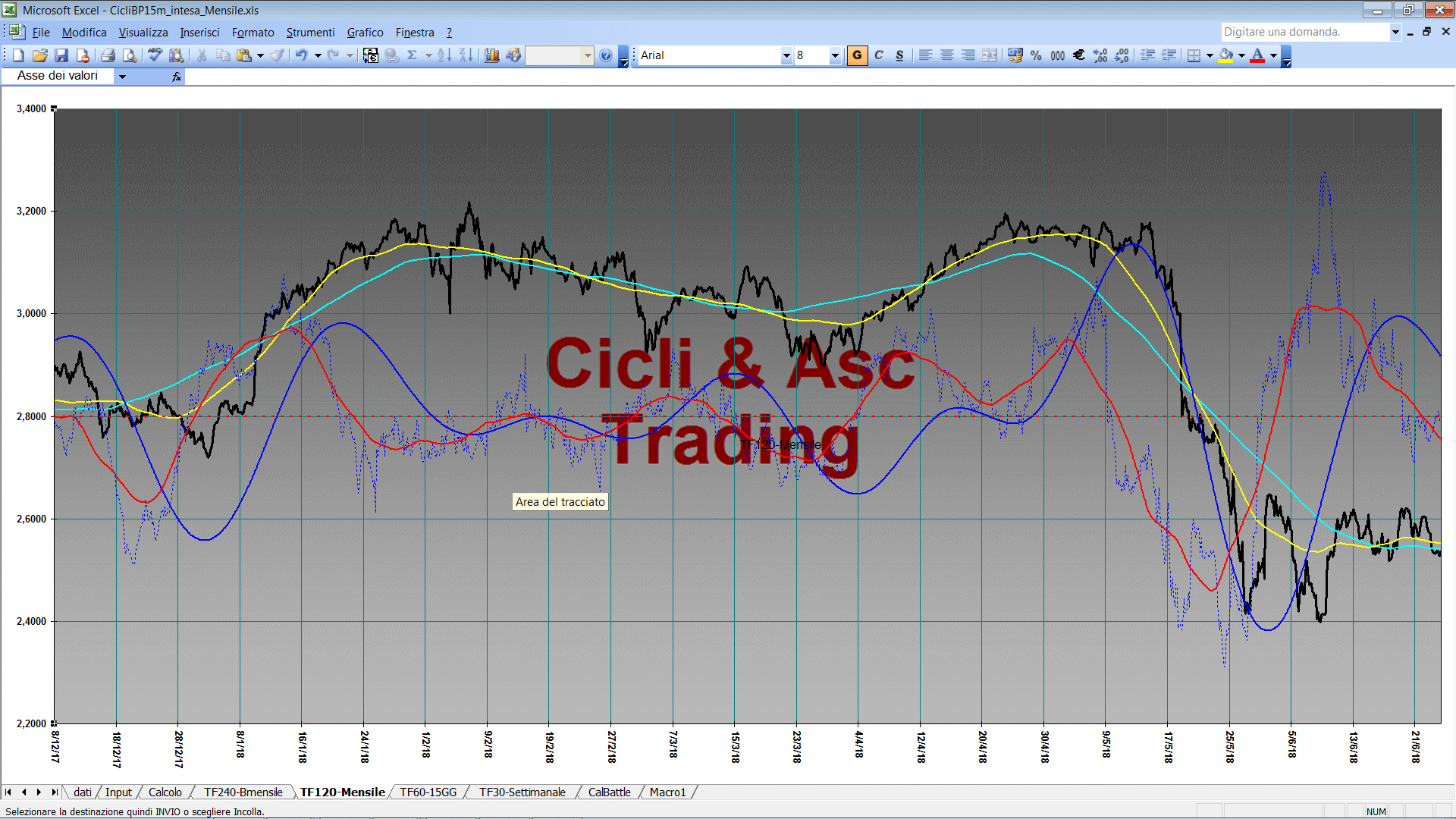The height and width of the screenshot is (819, 1456).
Task: Expand the Undo history arrow
Action: [x=318, y=55]
